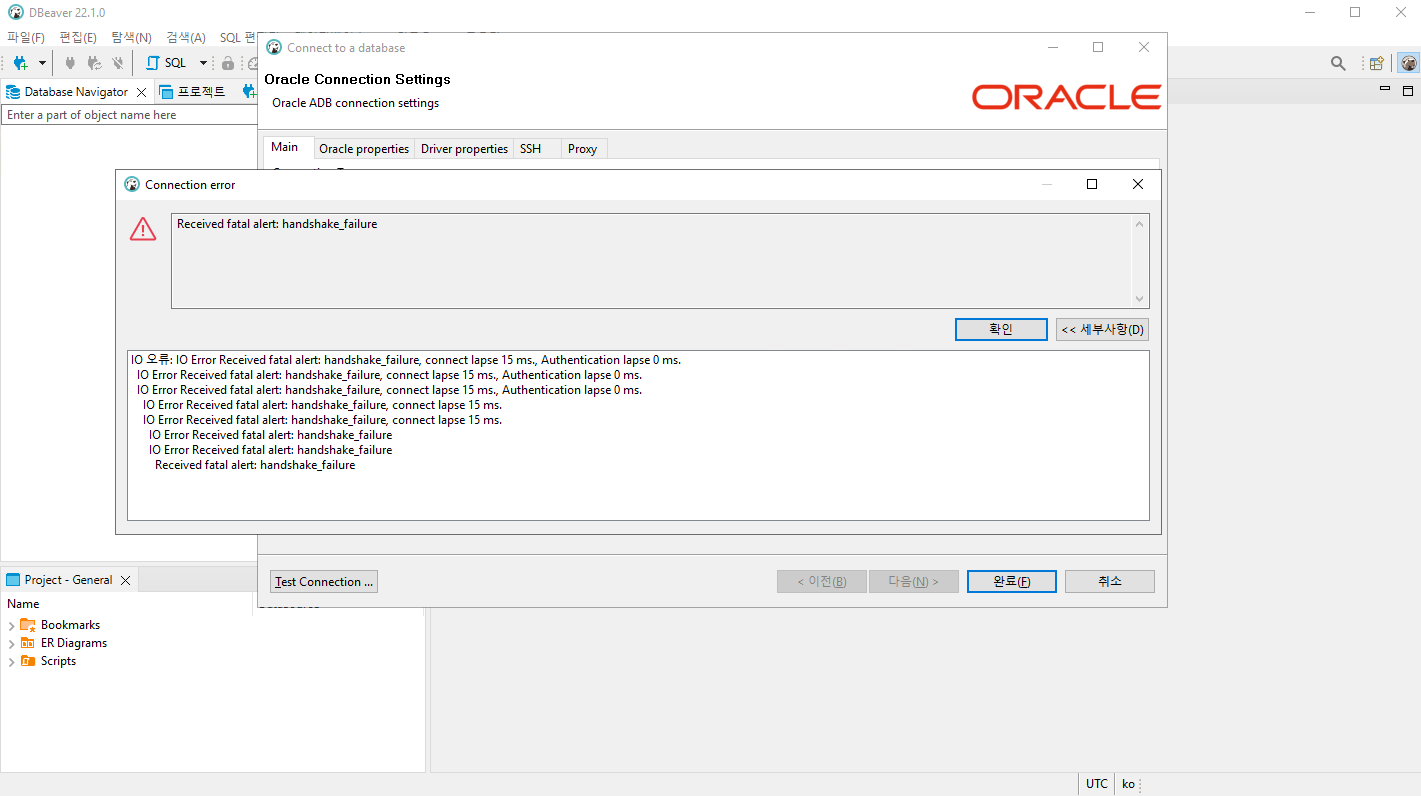Screen dimensions: 1421x796
Task: Close the Connection error dialog
Action: (1138, 184)
